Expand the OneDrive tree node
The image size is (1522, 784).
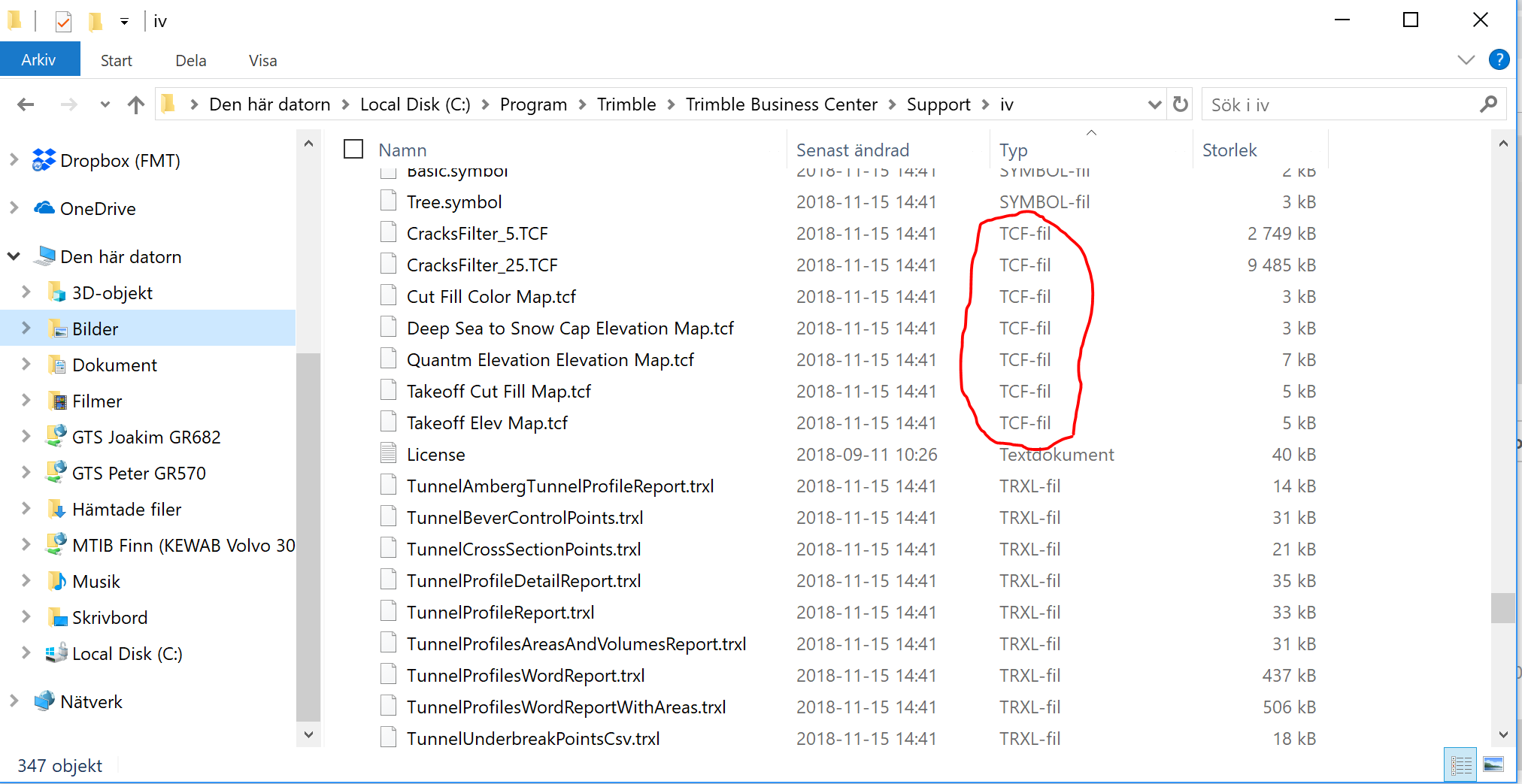14,208
